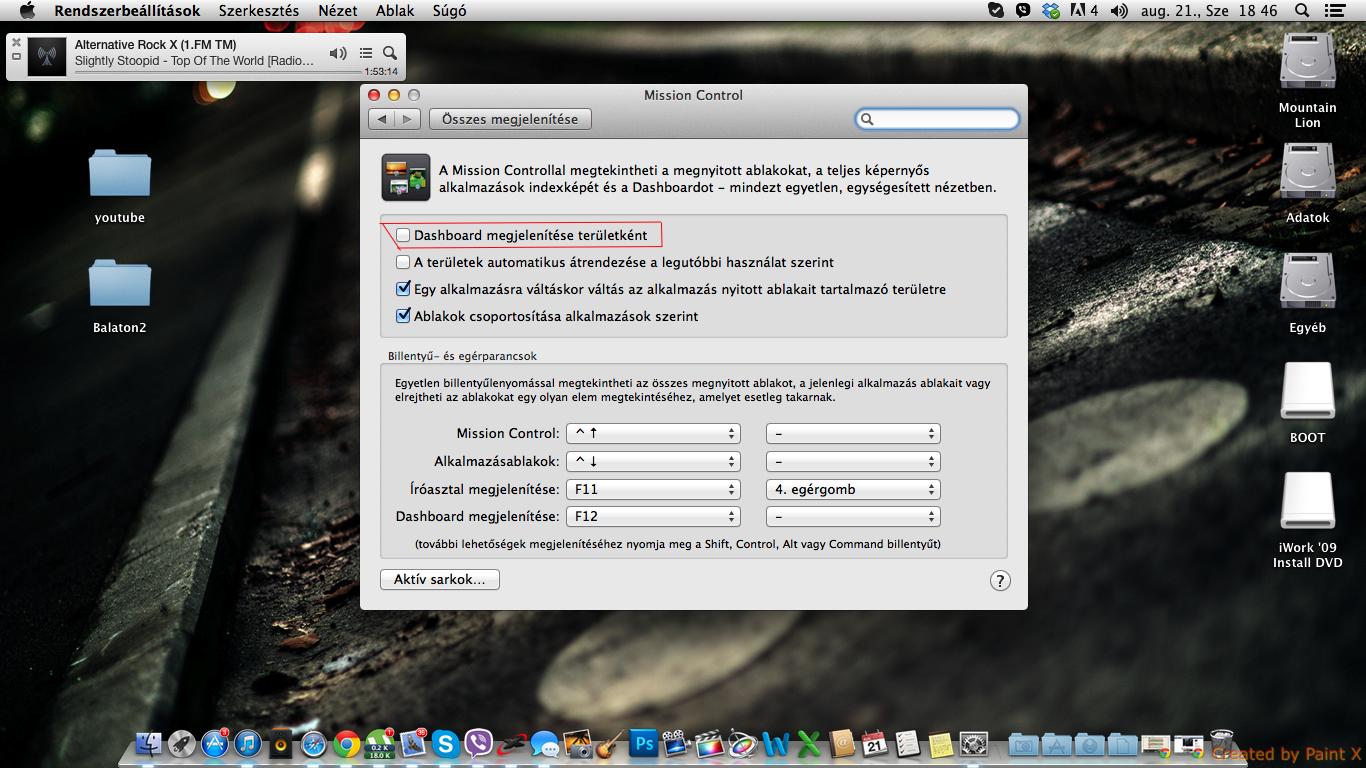Open the App Store in the Dock
This screenshot has height=768, width=1366.
(x=215, y=744)
